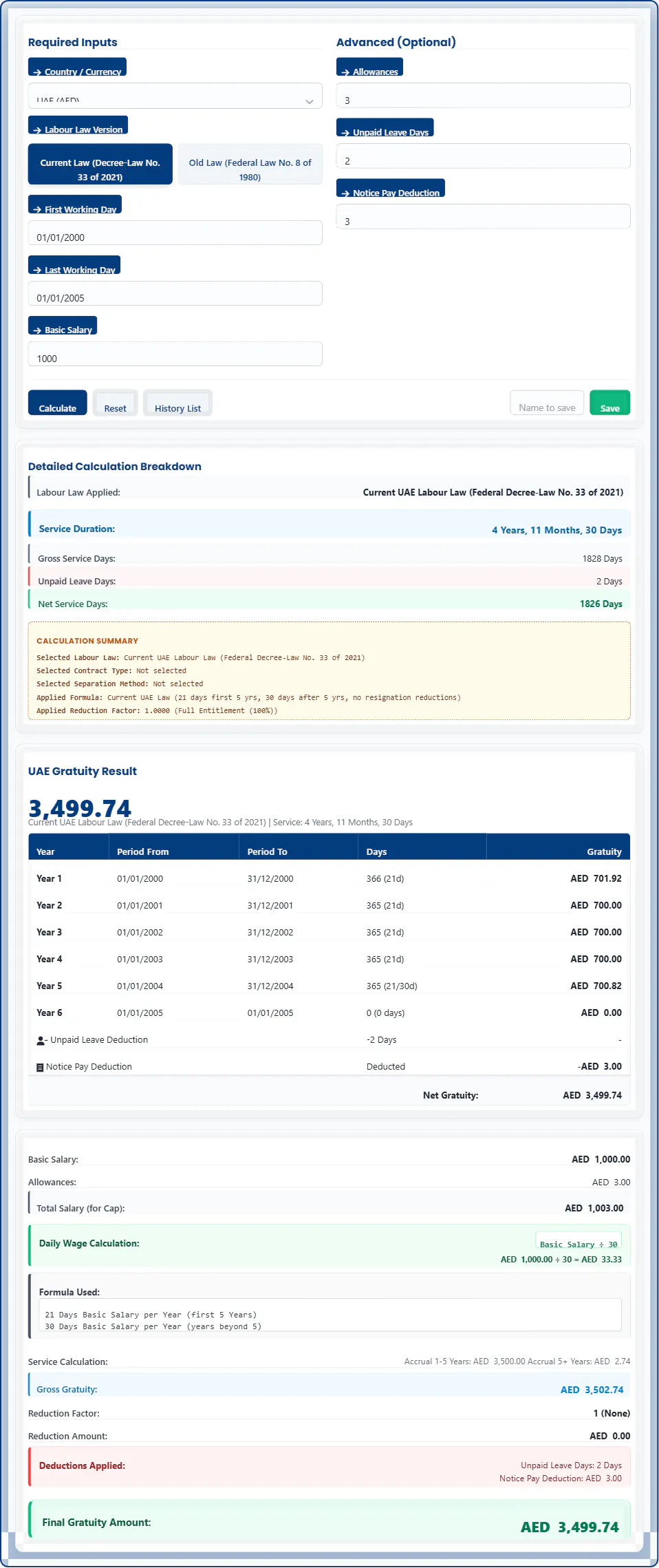Click the Service Duration 4 Years, 11 Months value

point(557,530)
